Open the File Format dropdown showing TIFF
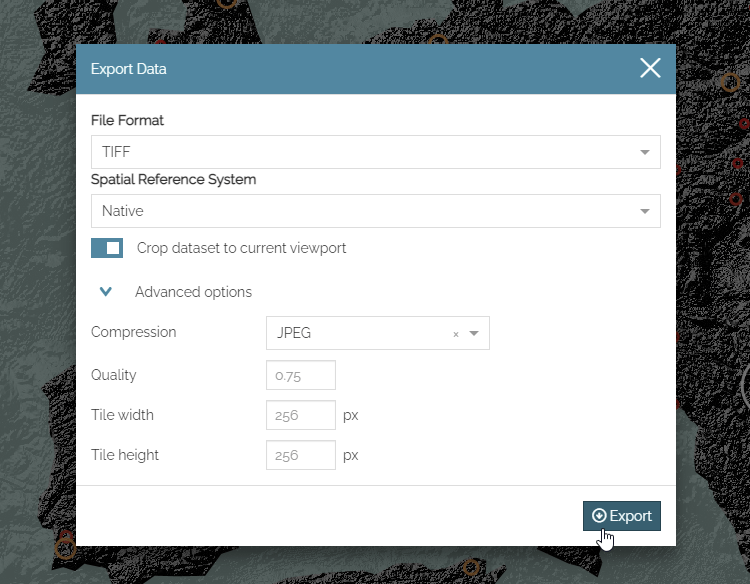This screenshot has height=584, width=750. coord(375,152)
